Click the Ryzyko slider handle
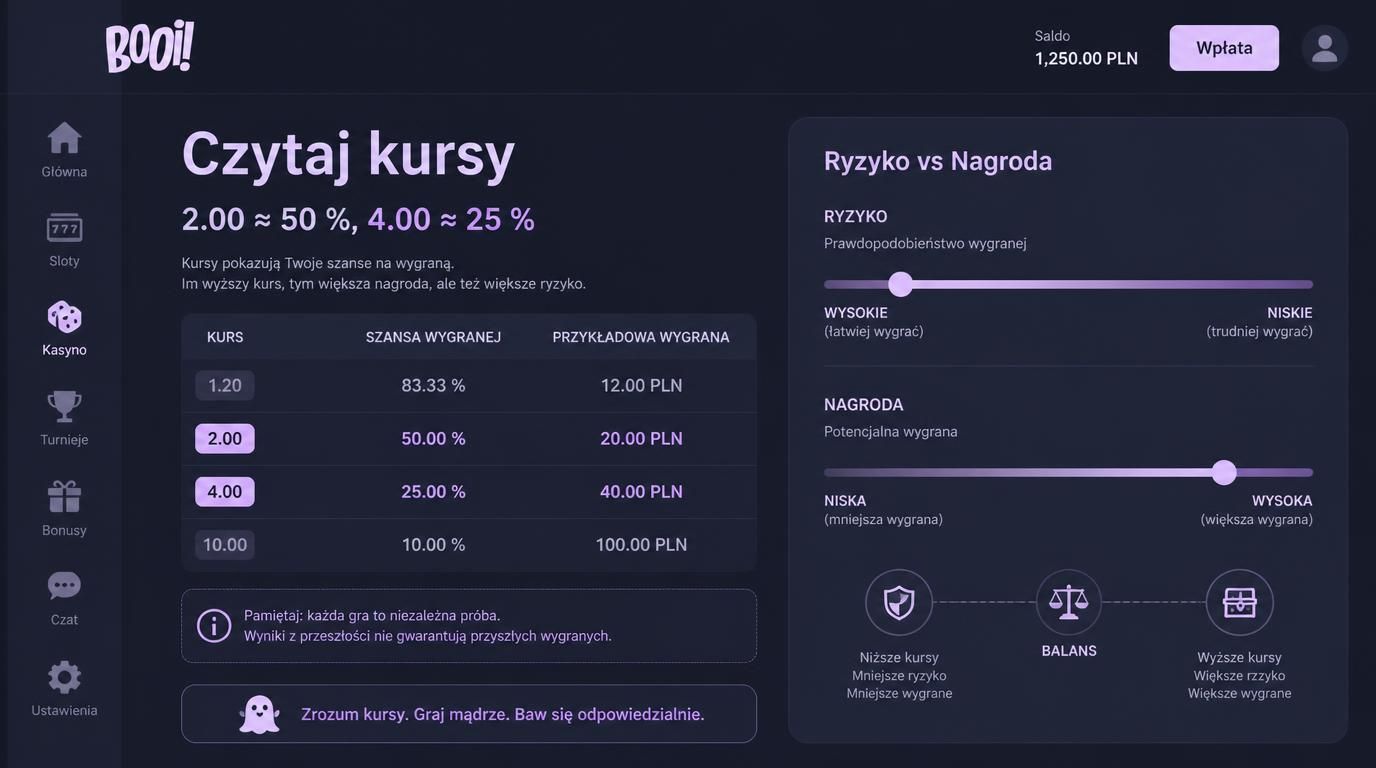The image size is (1376, 768). click(x=901, y=284)
